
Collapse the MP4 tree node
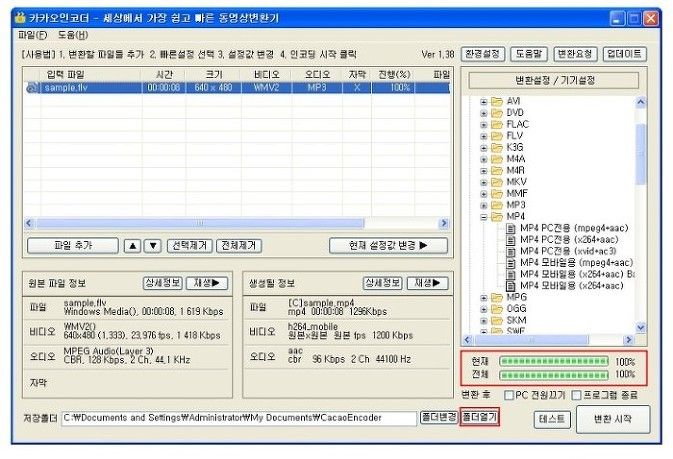[484, 217]
